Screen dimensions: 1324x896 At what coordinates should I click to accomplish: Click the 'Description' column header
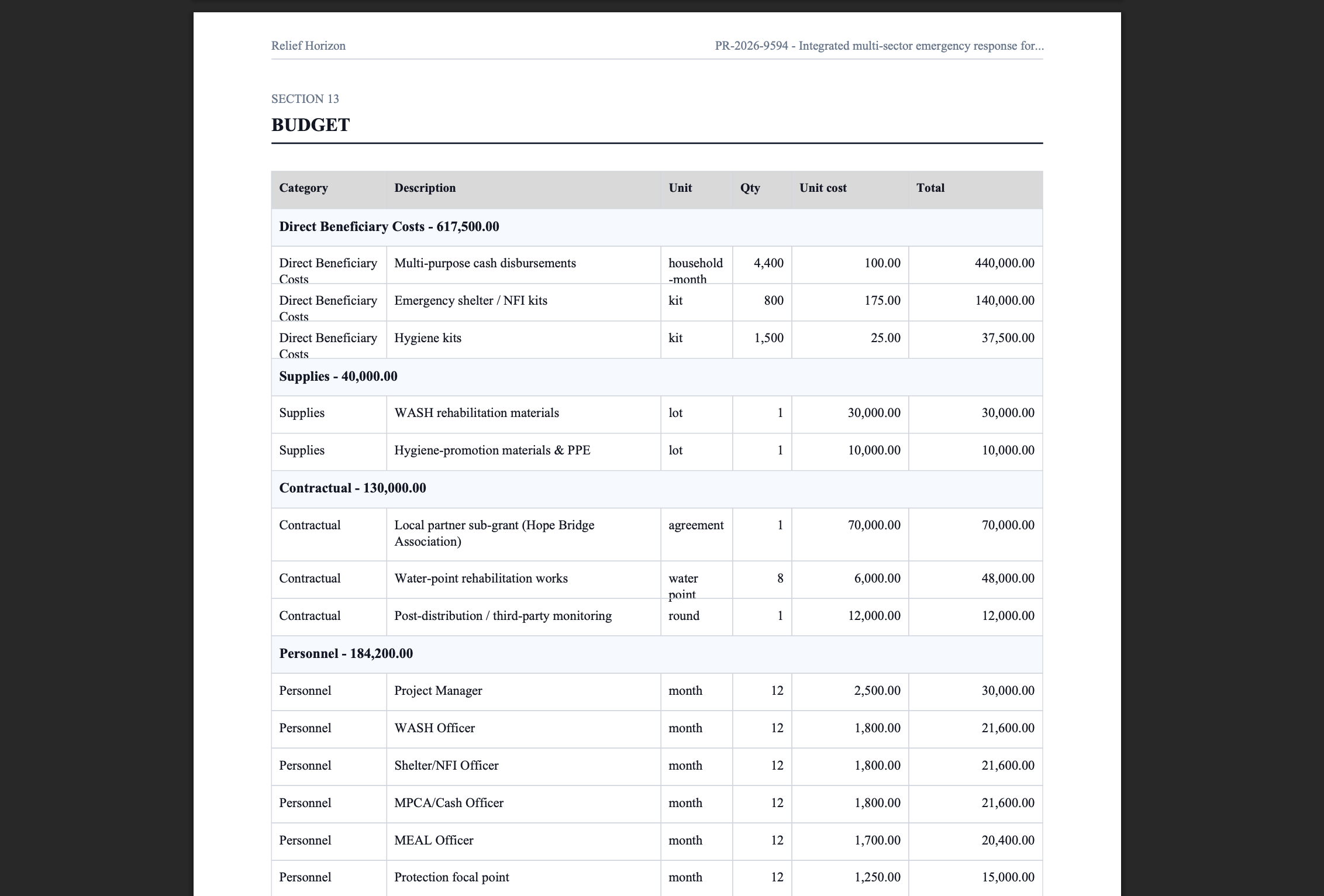(425, 188)
